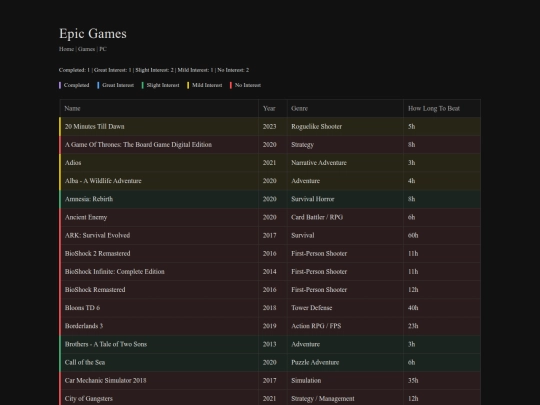Screen dimensions: 540x405
Task: Click year 2018 in Bloons TD 6 row
Action: [x=270, y=308]
